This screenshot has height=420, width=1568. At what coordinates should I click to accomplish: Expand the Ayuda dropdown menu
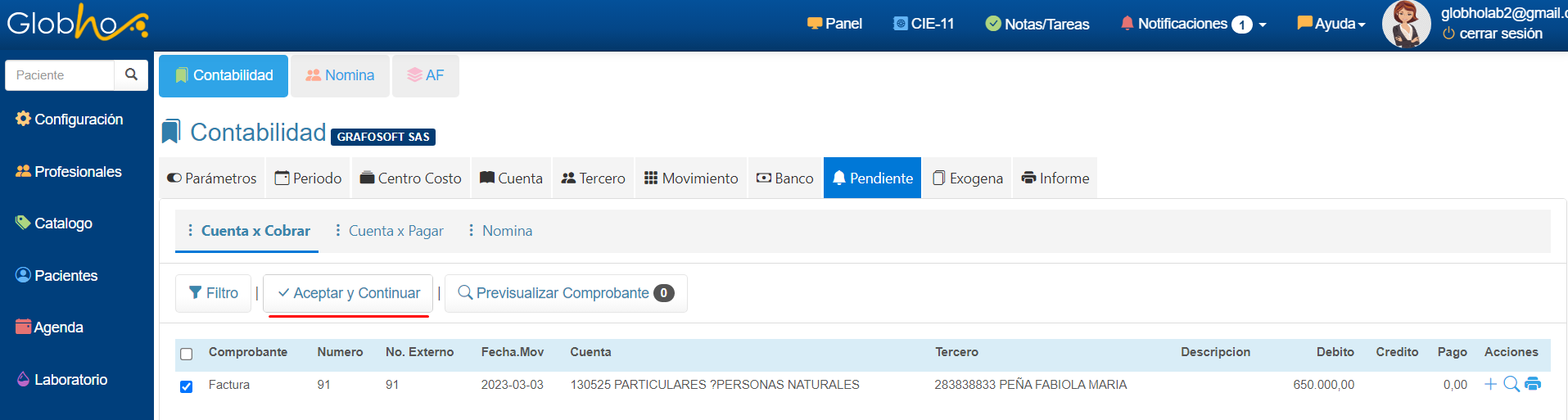(1332, 24)
